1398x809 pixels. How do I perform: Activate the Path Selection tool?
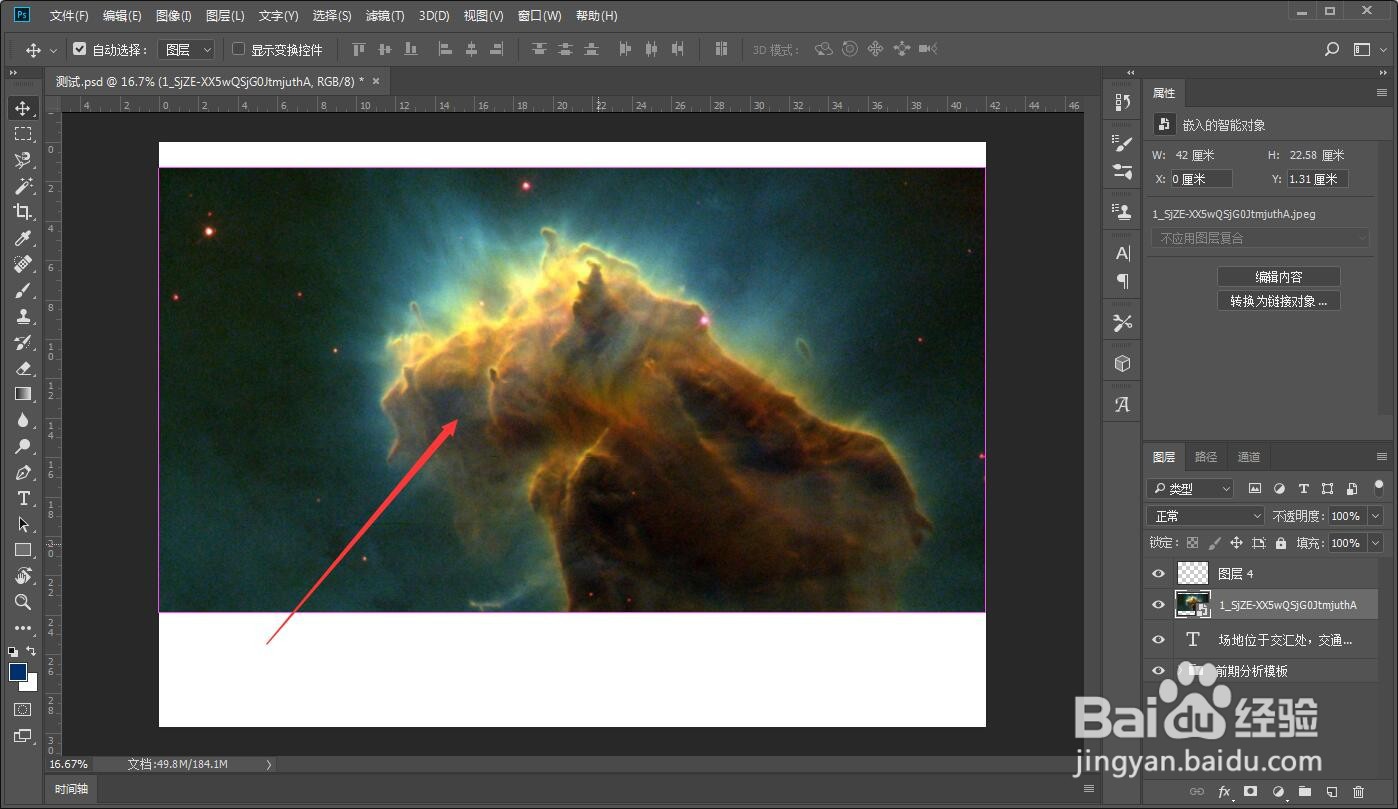click(23, 524)
